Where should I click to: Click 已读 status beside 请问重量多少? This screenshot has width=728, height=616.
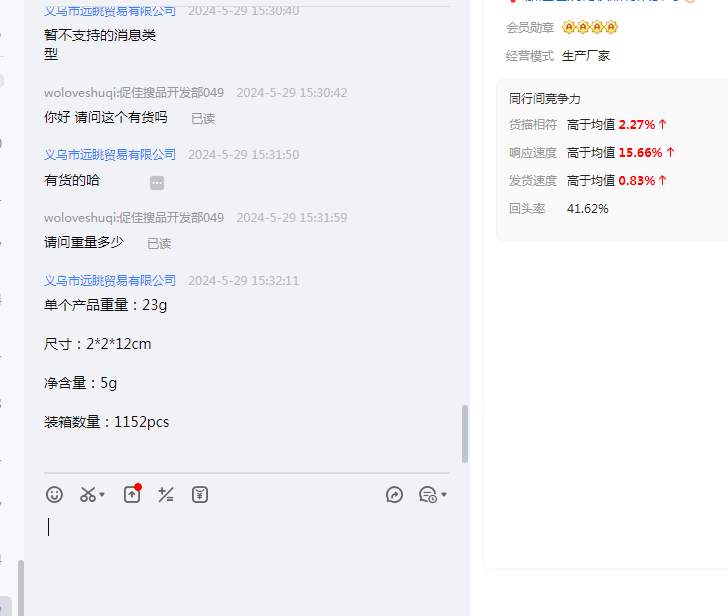pos(159,244)
